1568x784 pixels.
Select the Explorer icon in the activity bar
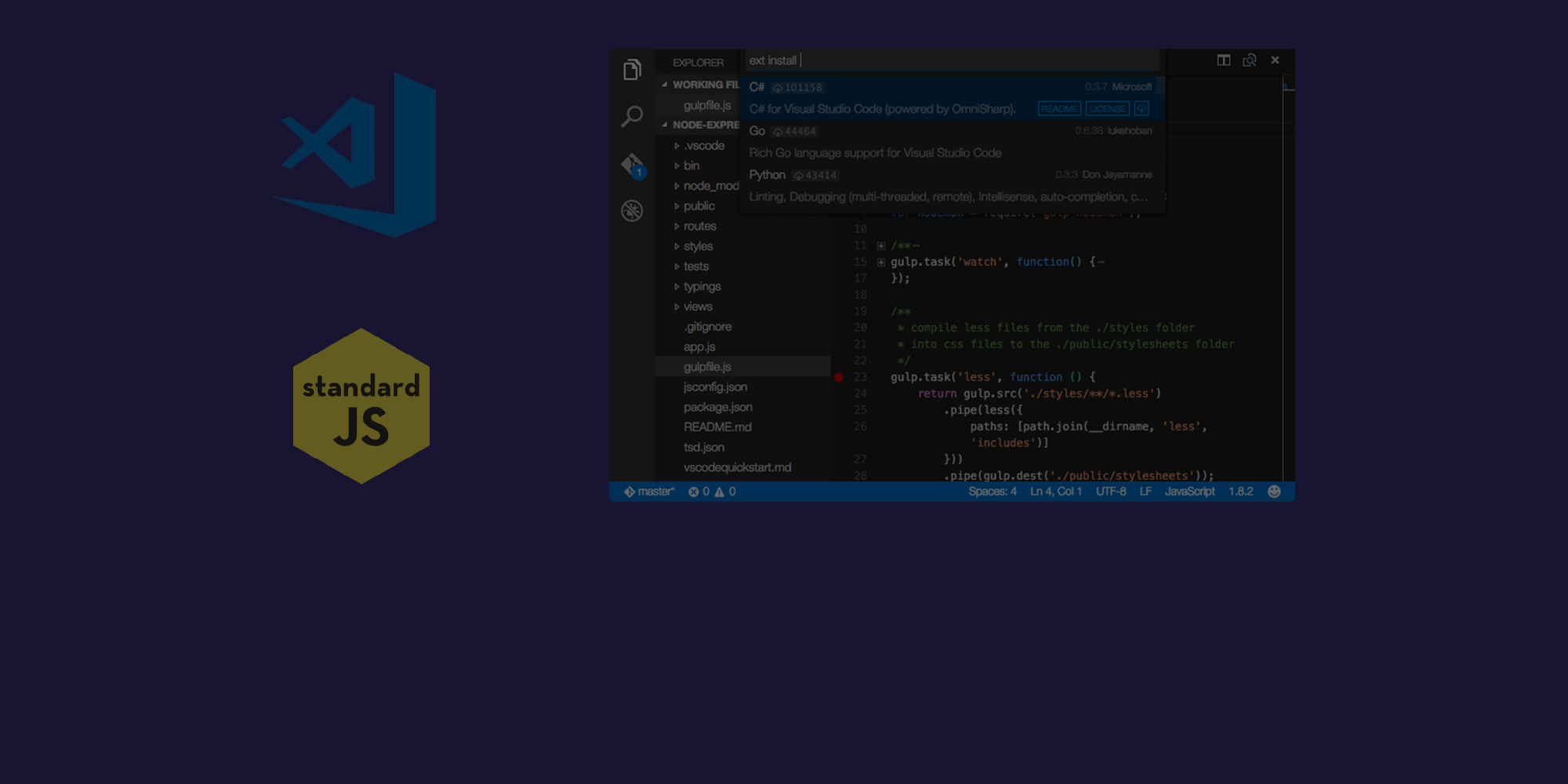tap(632, 71)
